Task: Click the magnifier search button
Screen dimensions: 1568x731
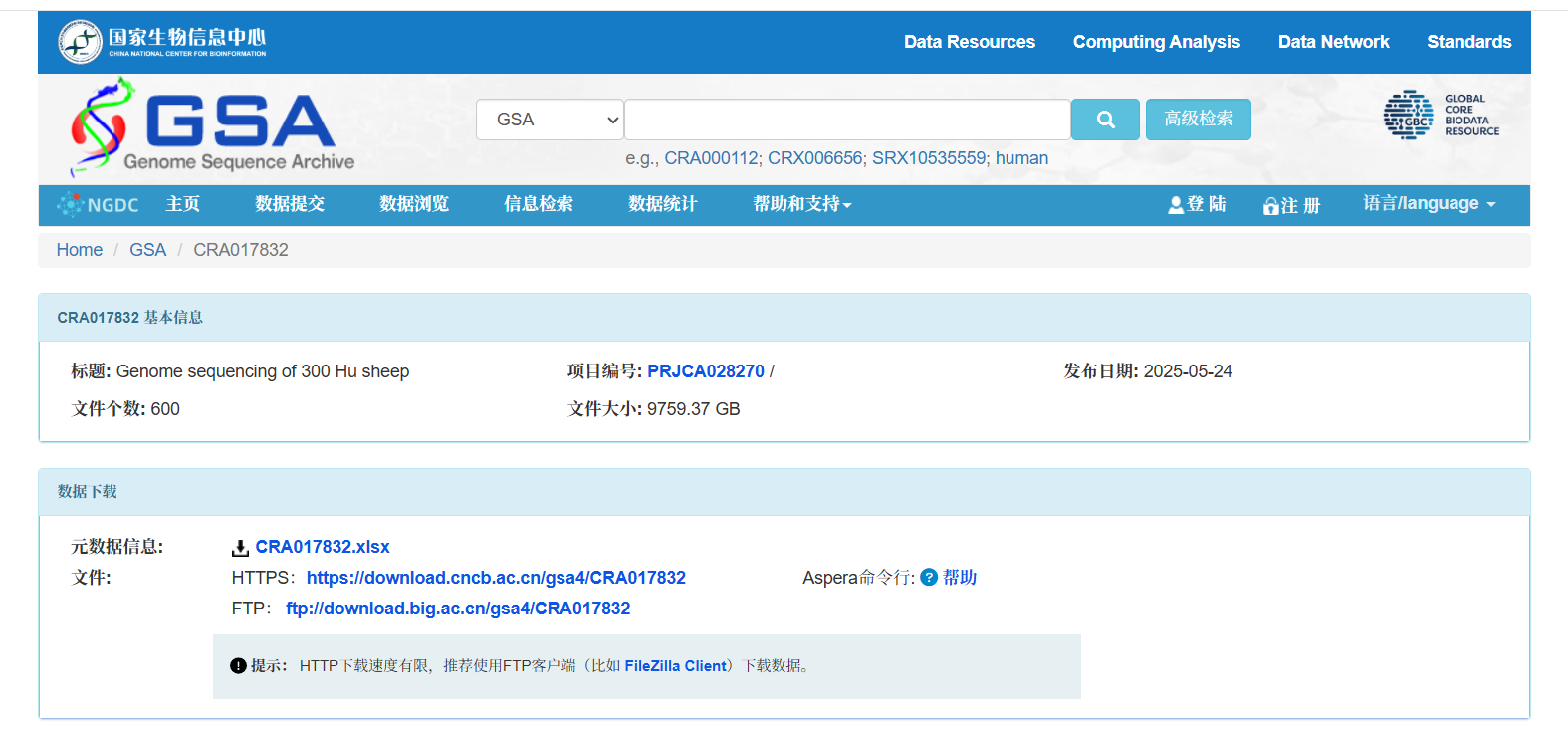Action: click(1105, 120)
